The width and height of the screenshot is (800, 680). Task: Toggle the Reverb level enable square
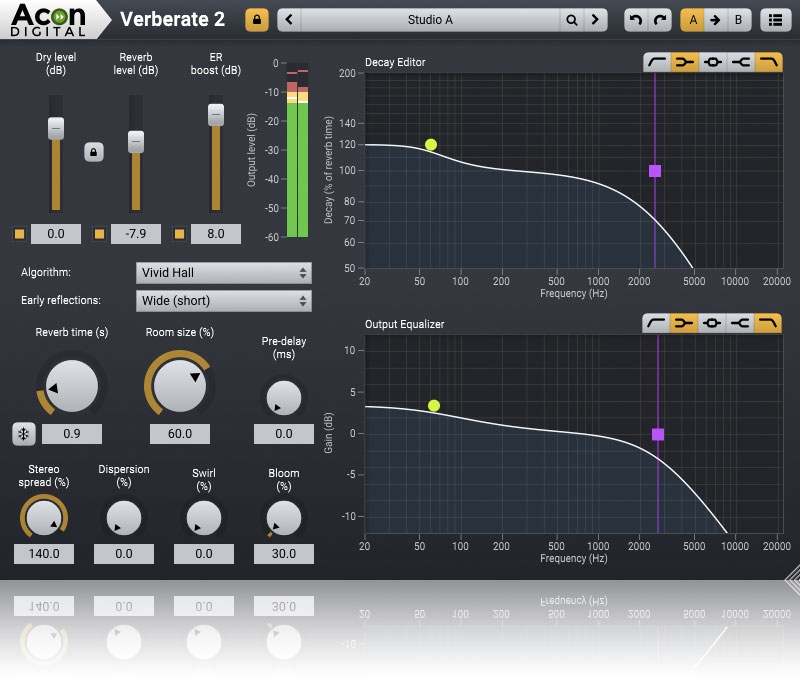point(99,234)
